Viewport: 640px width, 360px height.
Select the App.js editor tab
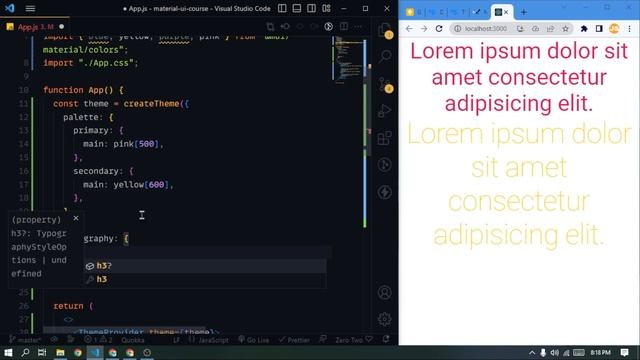(35, 27)
